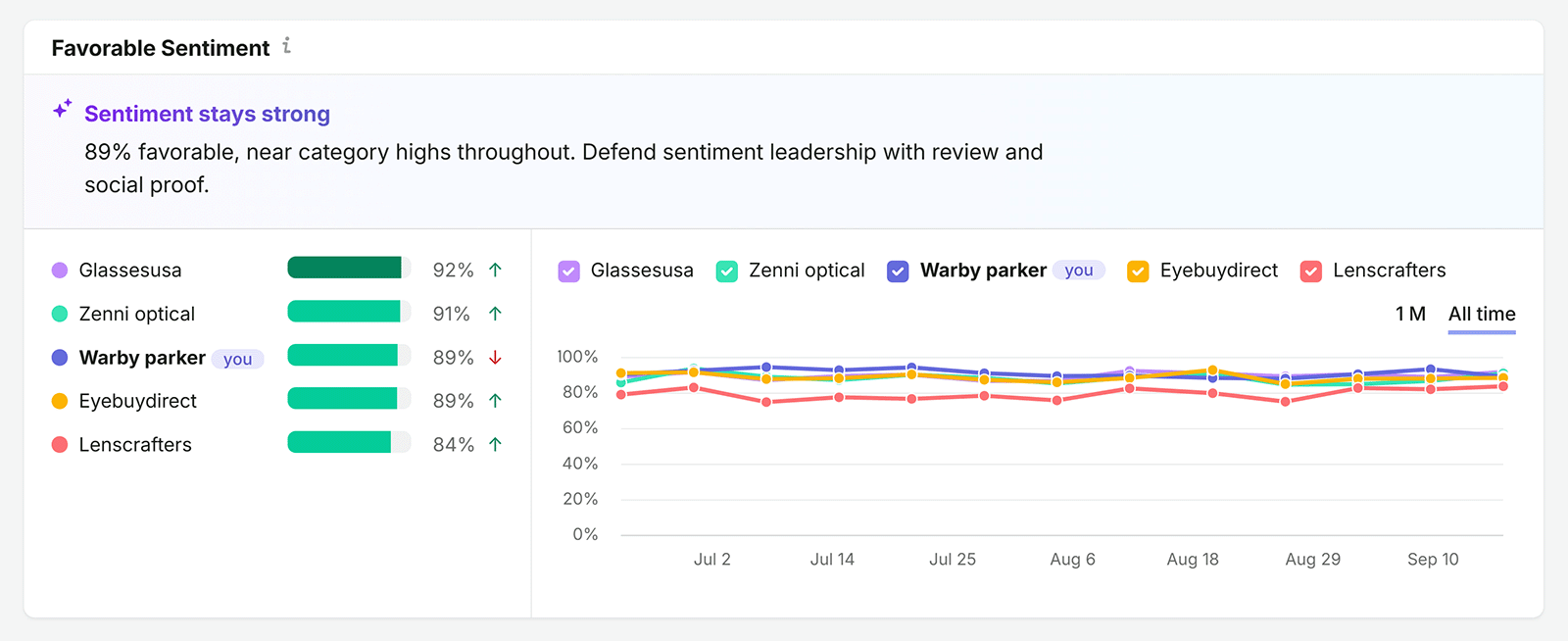Click the 91% value for Zenni optical
The width and height of the screenshot is (1568, 641).
[x=451, y=314]
